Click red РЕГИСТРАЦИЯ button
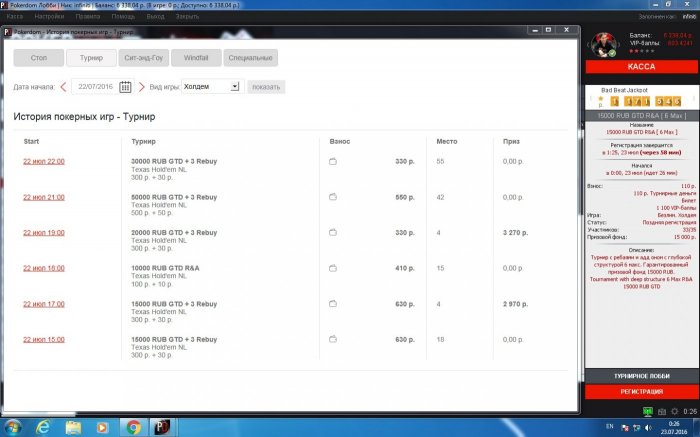 642,391
